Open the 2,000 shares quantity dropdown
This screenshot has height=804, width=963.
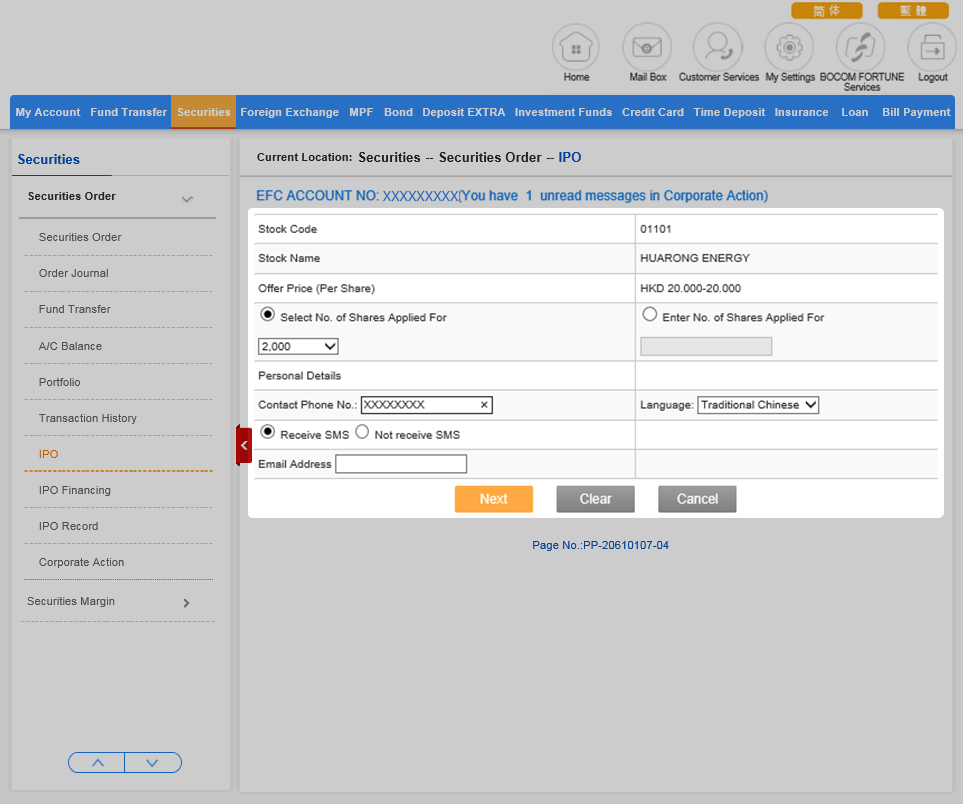pos(298,346)
